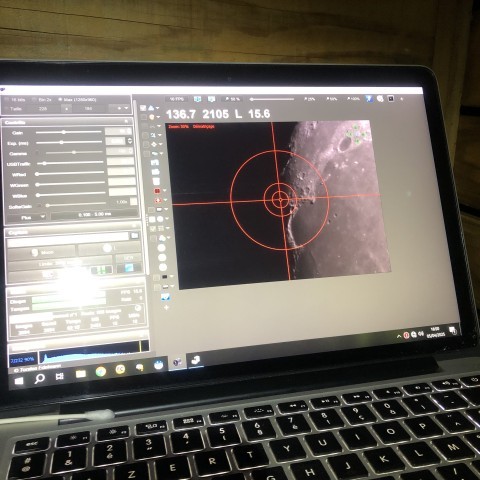Click the red reticle icon in the vertical toolbar

[158, 200]
